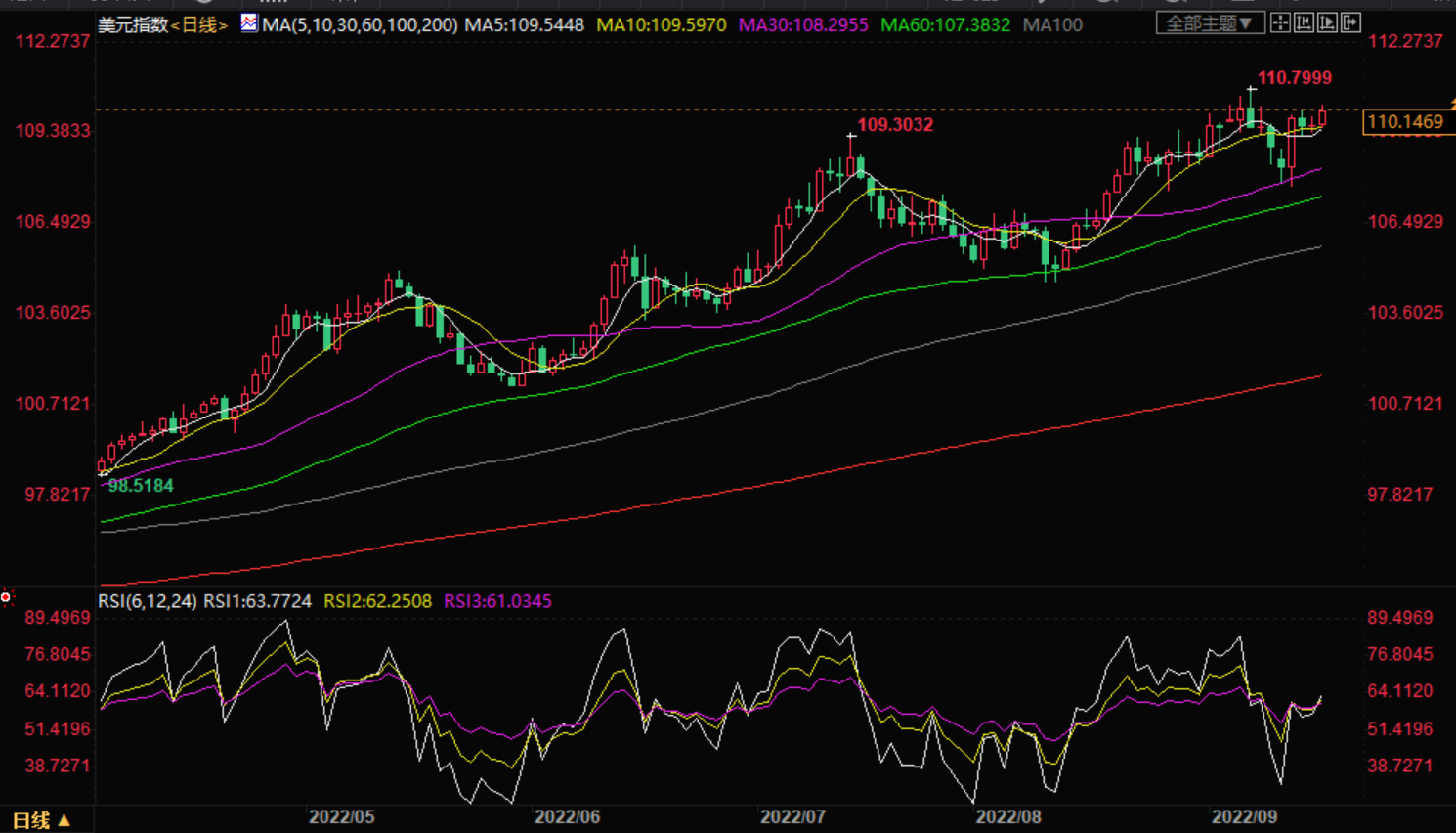Click the rightmost export arrow icon
The image size is (1456, 833).
[x=1350, y=22]
